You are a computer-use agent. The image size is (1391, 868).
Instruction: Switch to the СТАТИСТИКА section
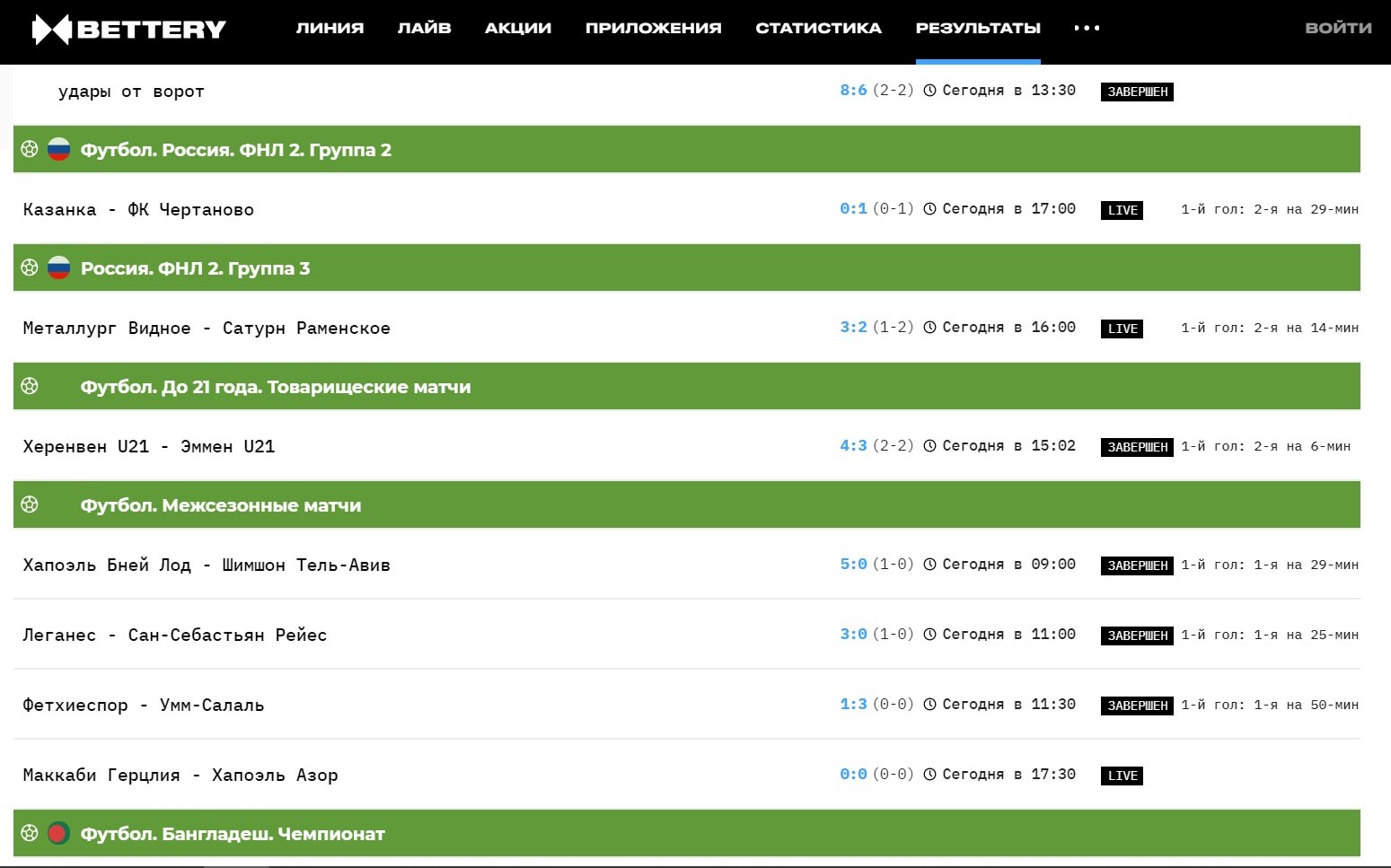[818, 28]
